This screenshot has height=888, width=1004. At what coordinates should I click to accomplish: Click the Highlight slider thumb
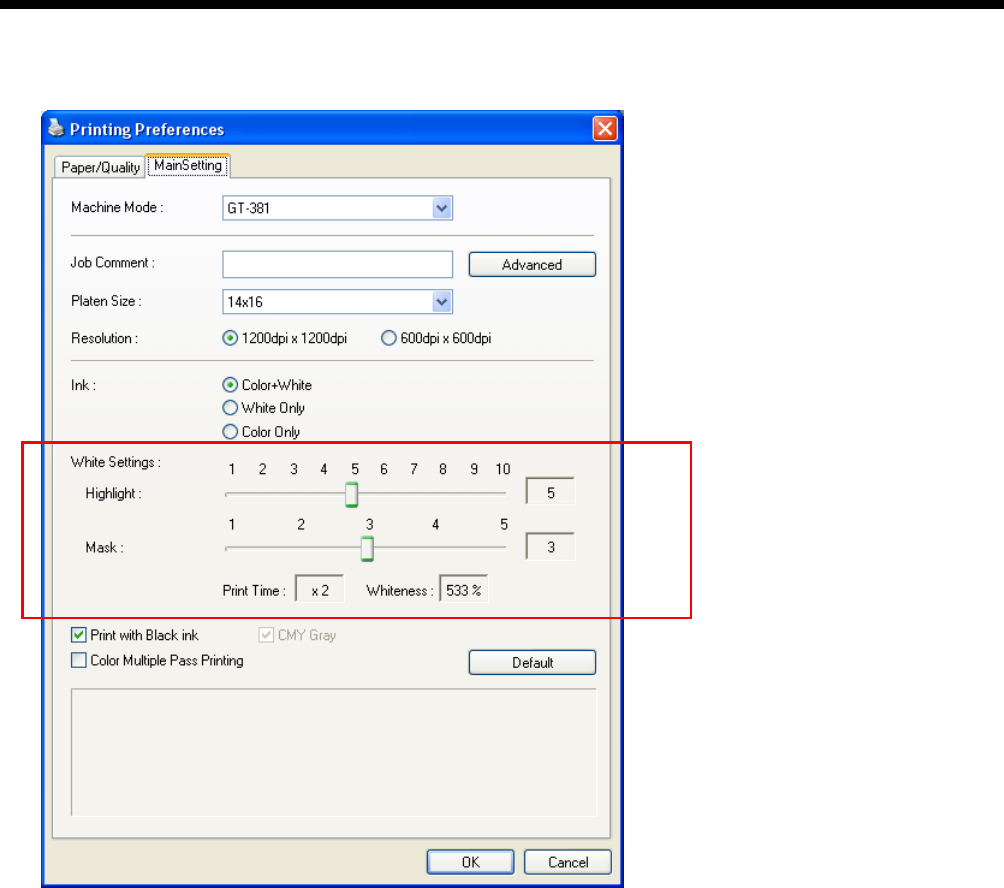tap(352, 494)
